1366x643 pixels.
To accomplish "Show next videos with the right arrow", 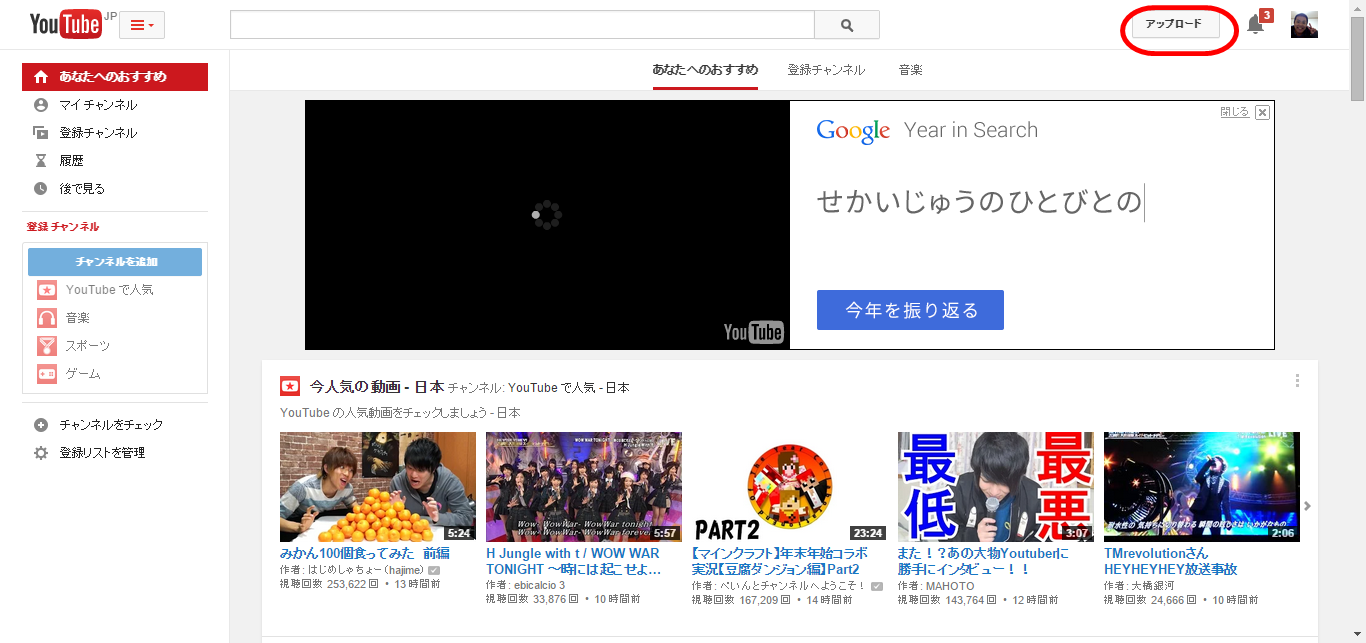I will (x=1307, y=506).
